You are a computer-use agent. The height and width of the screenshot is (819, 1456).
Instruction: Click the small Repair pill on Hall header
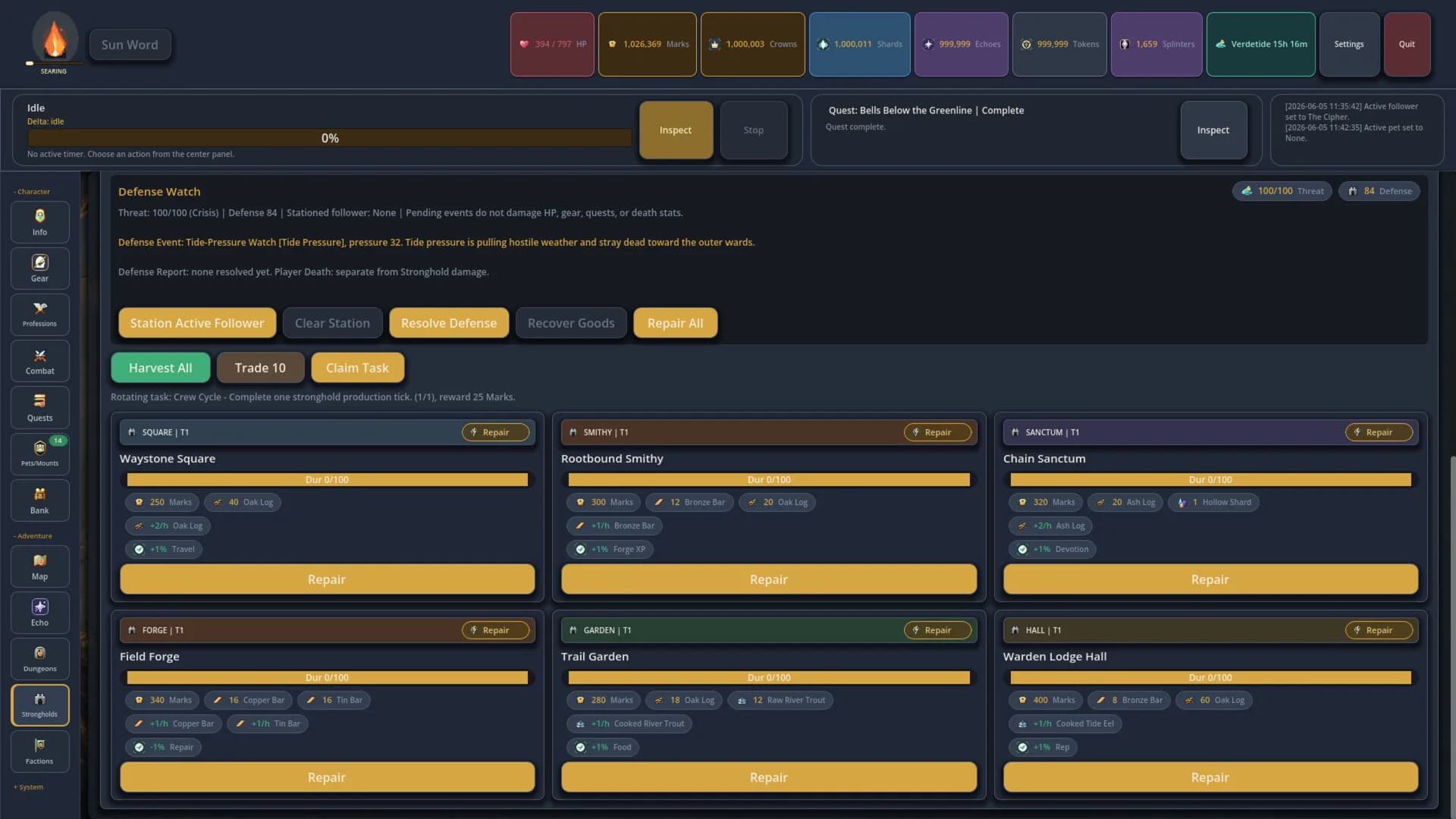(1379, 630)
